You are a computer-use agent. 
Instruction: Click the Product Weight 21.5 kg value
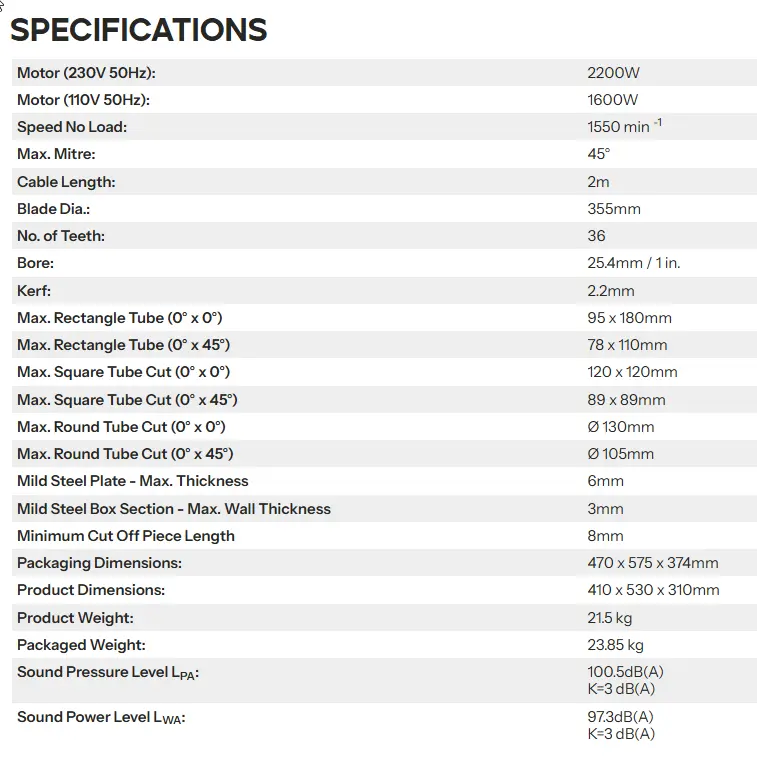pos(609,618)
